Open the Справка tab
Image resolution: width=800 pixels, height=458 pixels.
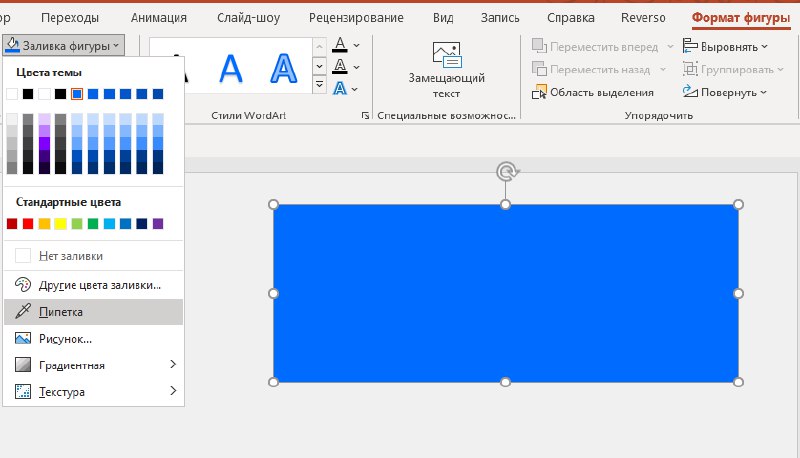click(570, 18)
